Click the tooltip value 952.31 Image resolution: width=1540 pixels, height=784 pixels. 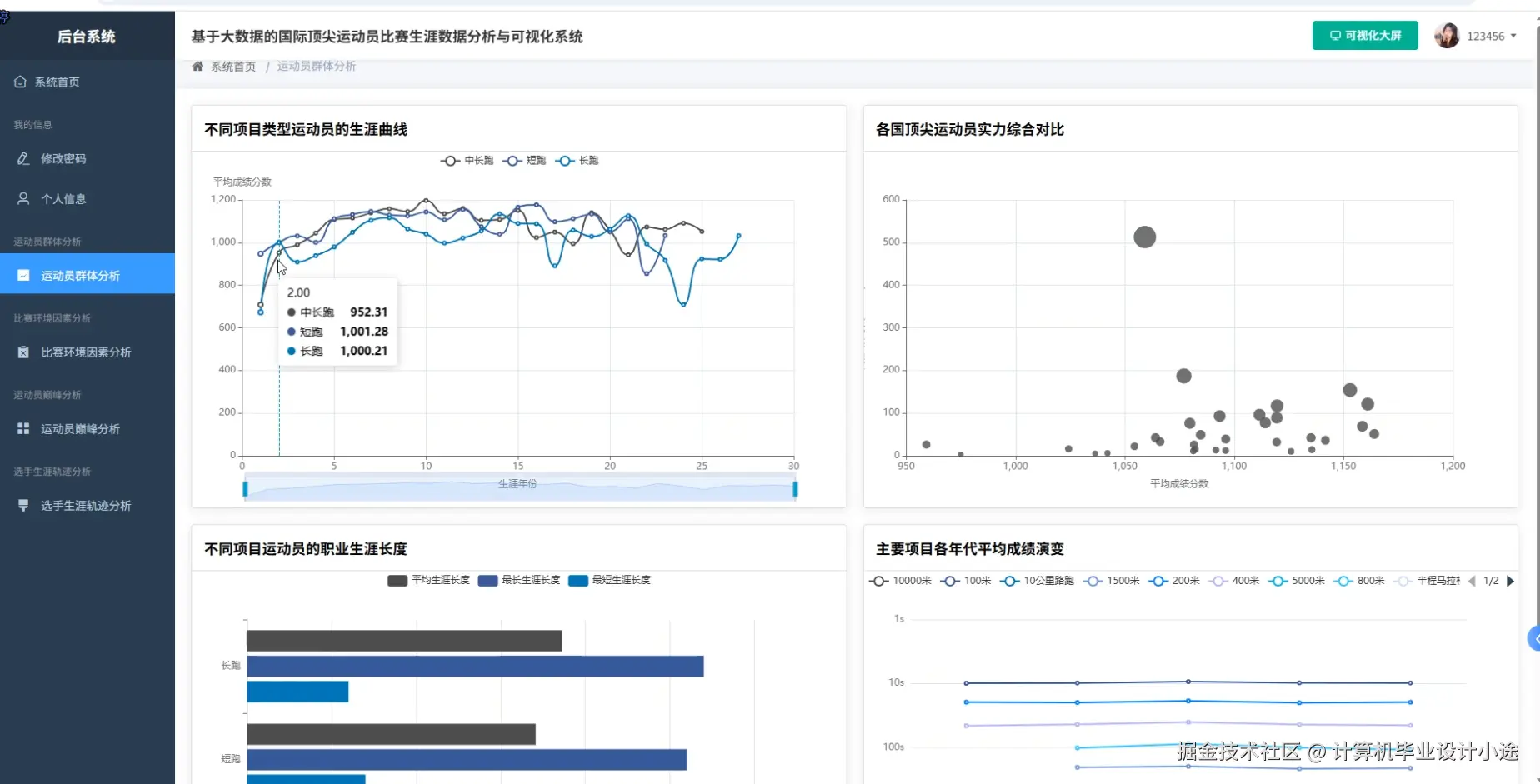[369, 312]
